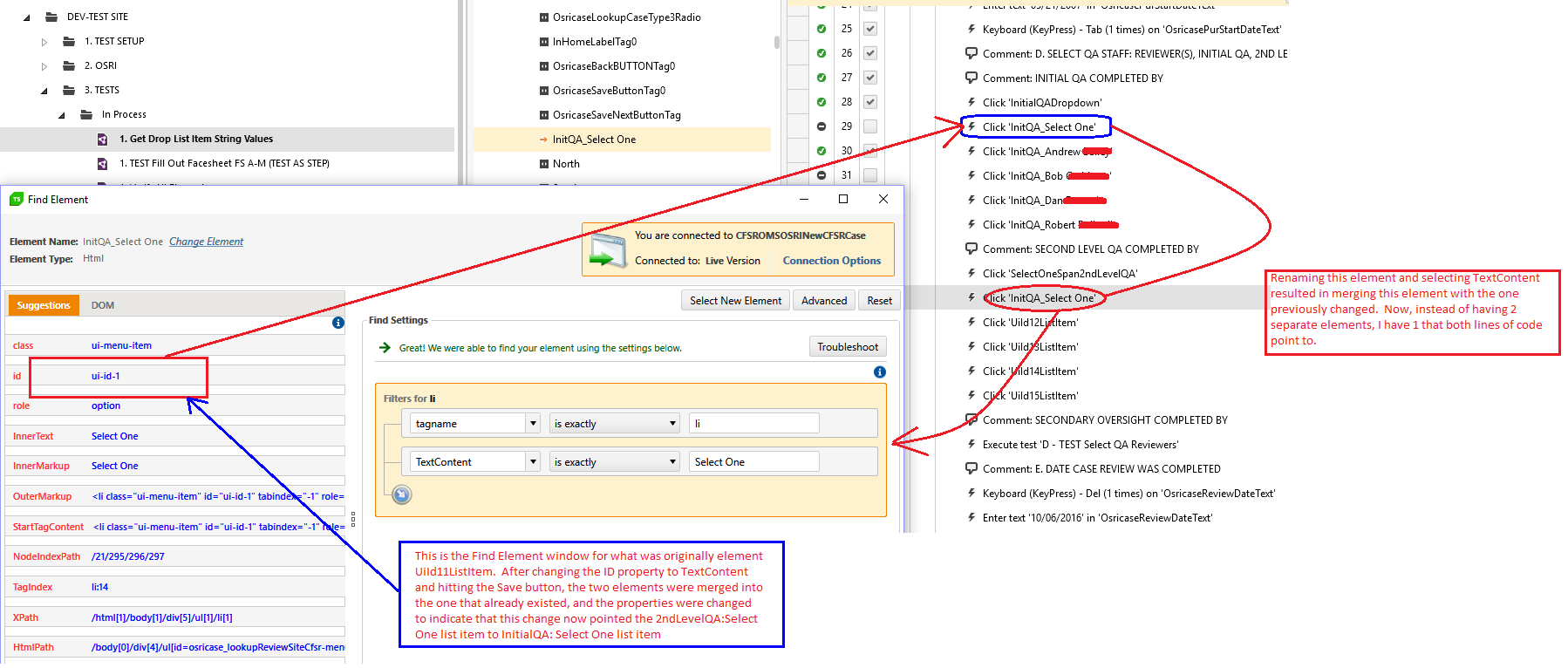Click the connected browser icon in connection banner
Screen dimensions: 1568x668
tap(607, 250)
